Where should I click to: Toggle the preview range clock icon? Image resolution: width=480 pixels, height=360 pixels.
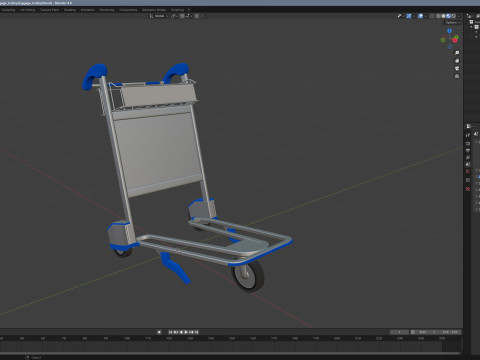[x=413, y=332]
